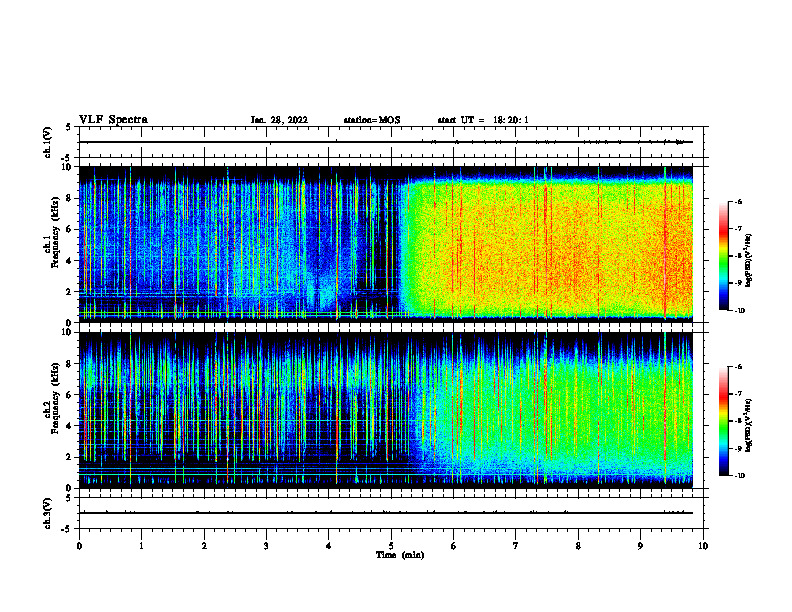The width and height of the screenshot is (792, 612).
Task: Click the time-axis tick label "10" at far right
Action: click(703, 546)
